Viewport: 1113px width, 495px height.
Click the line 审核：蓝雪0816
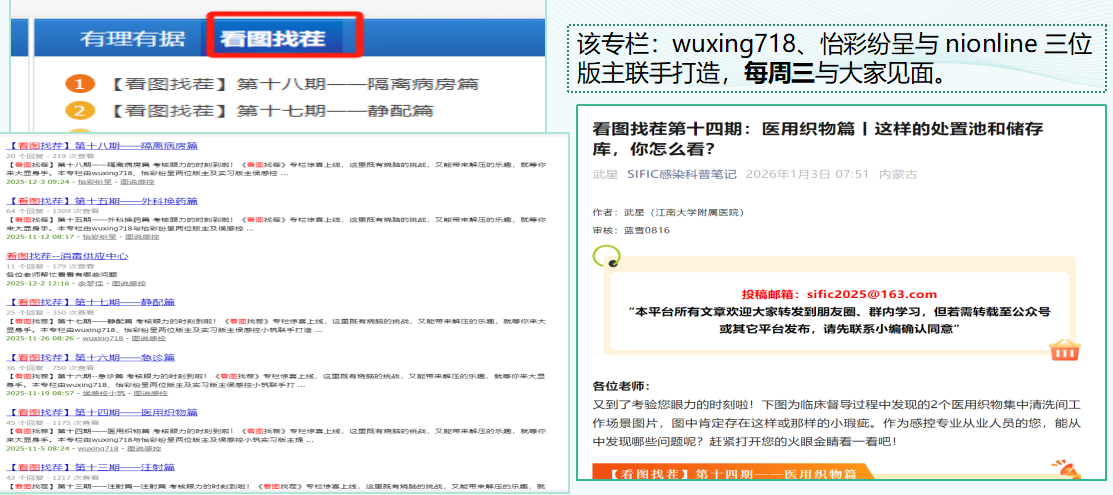pyautogui.click(x=632, y=230)
